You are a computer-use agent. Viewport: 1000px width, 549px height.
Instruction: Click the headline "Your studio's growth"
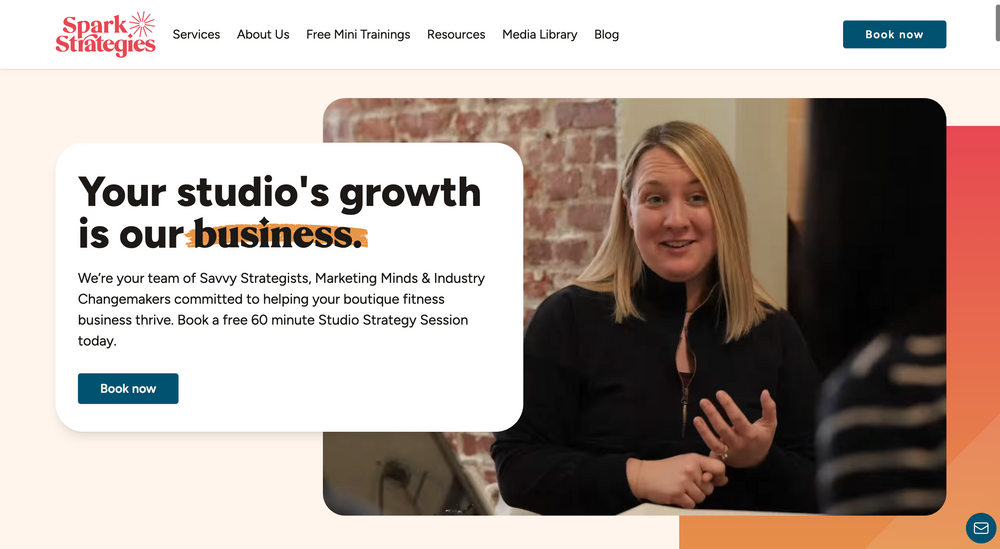[x=279, y=192]
